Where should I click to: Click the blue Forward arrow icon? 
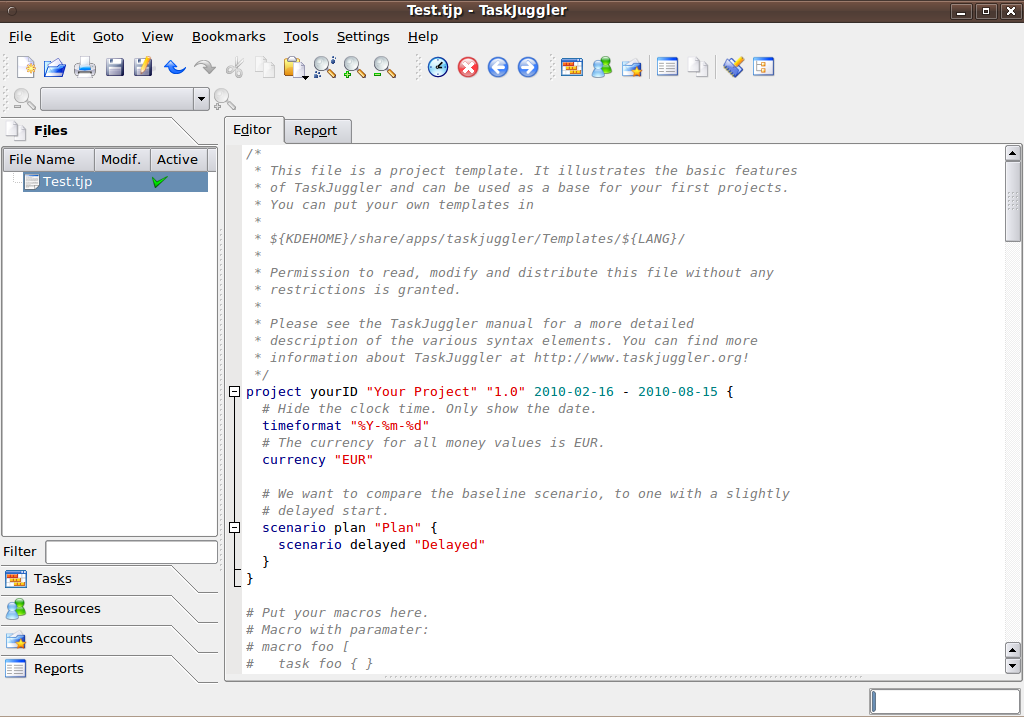(528, 68)
